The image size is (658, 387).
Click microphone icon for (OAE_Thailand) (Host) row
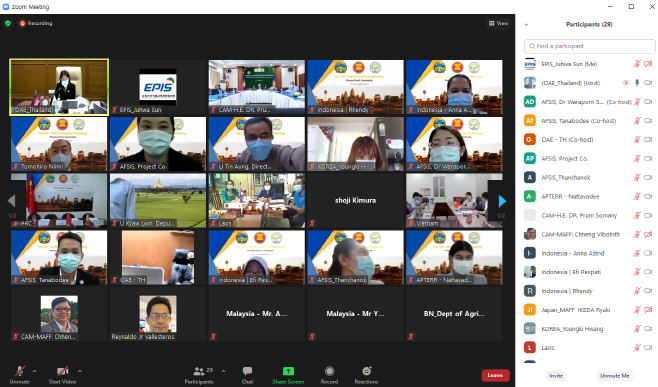point(637,83)
